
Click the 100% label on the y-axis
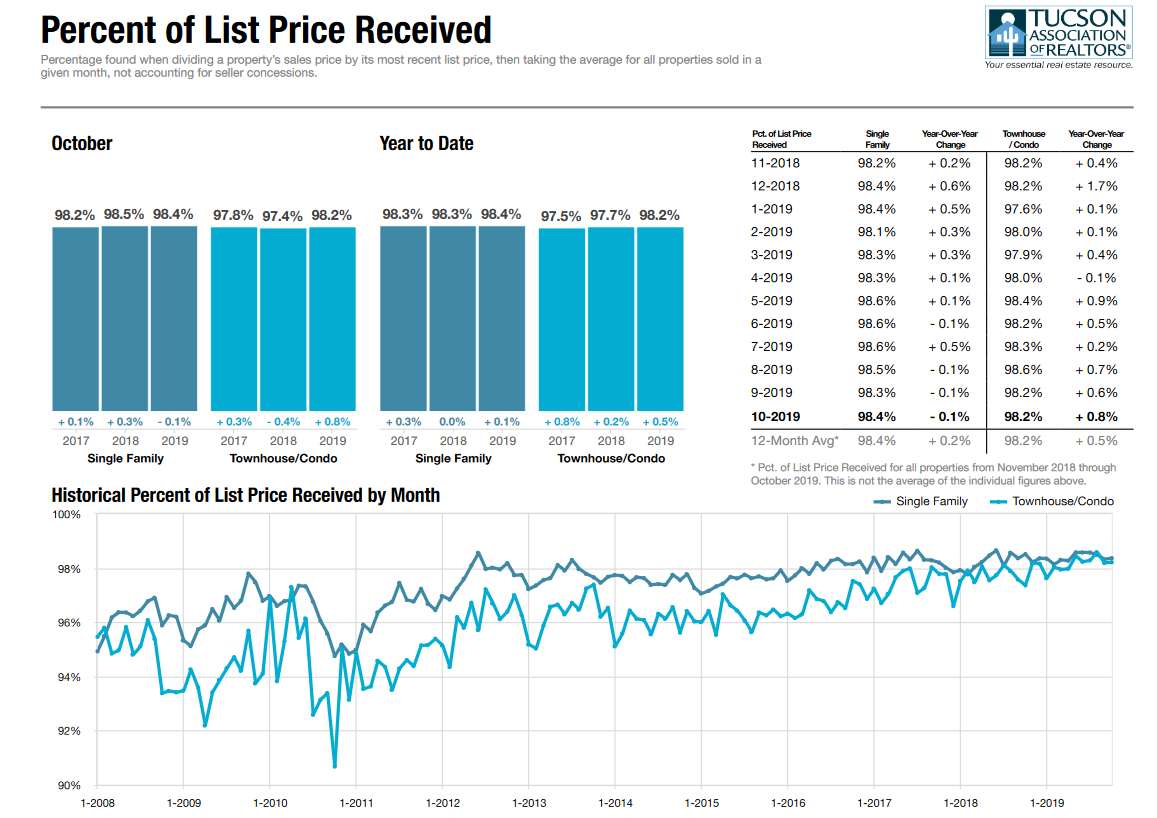[x=66, y=515]
